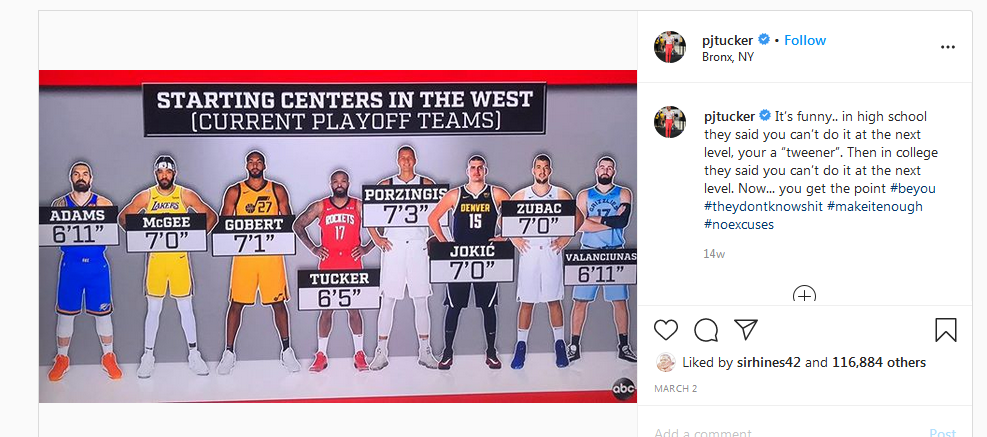Open #makeitenough hashtag
This screenshot has height=437, width=987.
(x=875, y=206)
